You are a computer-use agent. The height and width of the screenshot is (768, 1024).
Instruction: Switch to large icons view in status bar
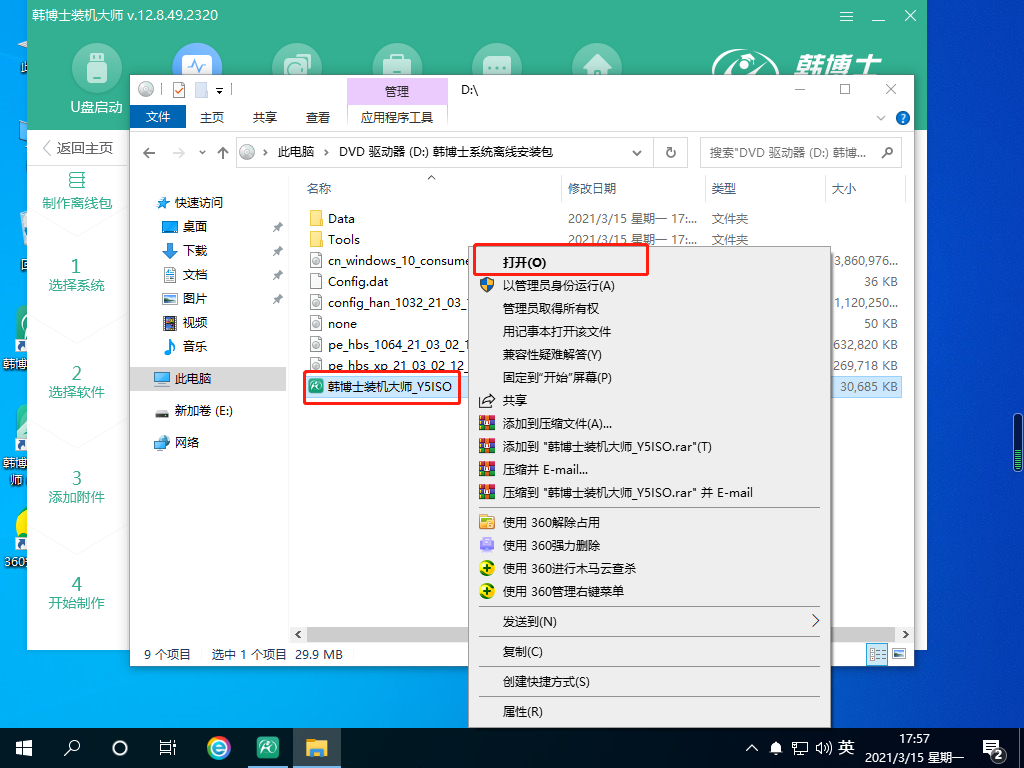pyautogui.click(x=898, y=654)
